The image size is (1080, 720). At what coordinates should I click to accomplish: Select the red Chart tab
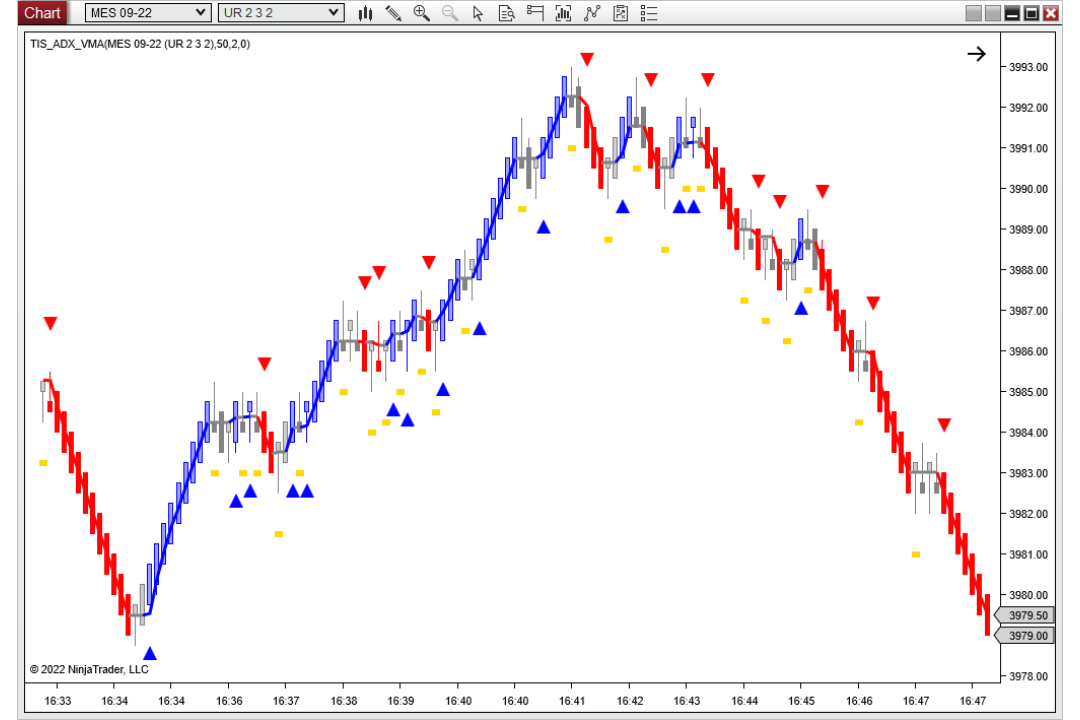42,12
